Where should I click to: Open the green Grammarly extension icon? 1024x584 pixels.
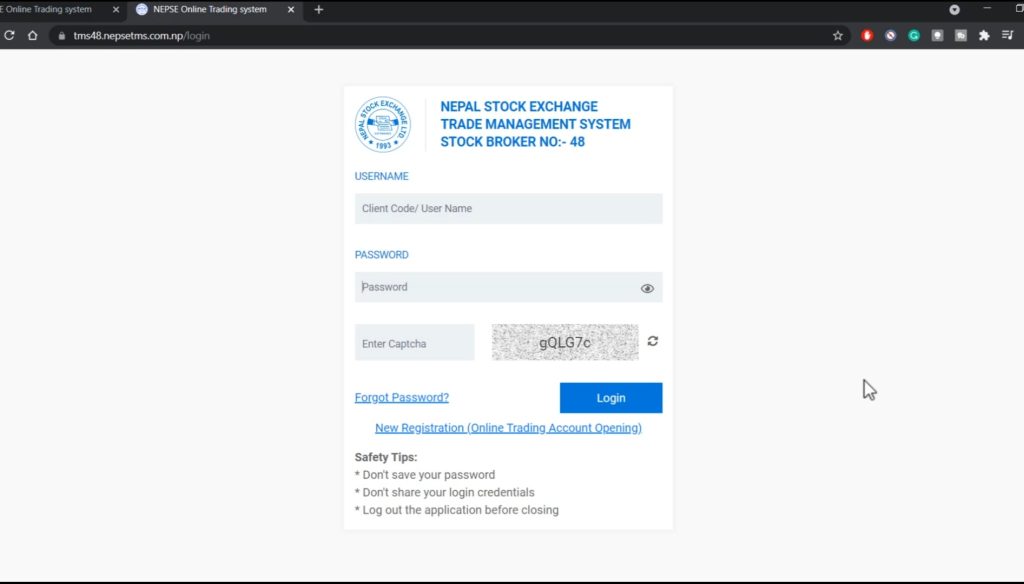(x=914, y=36)
